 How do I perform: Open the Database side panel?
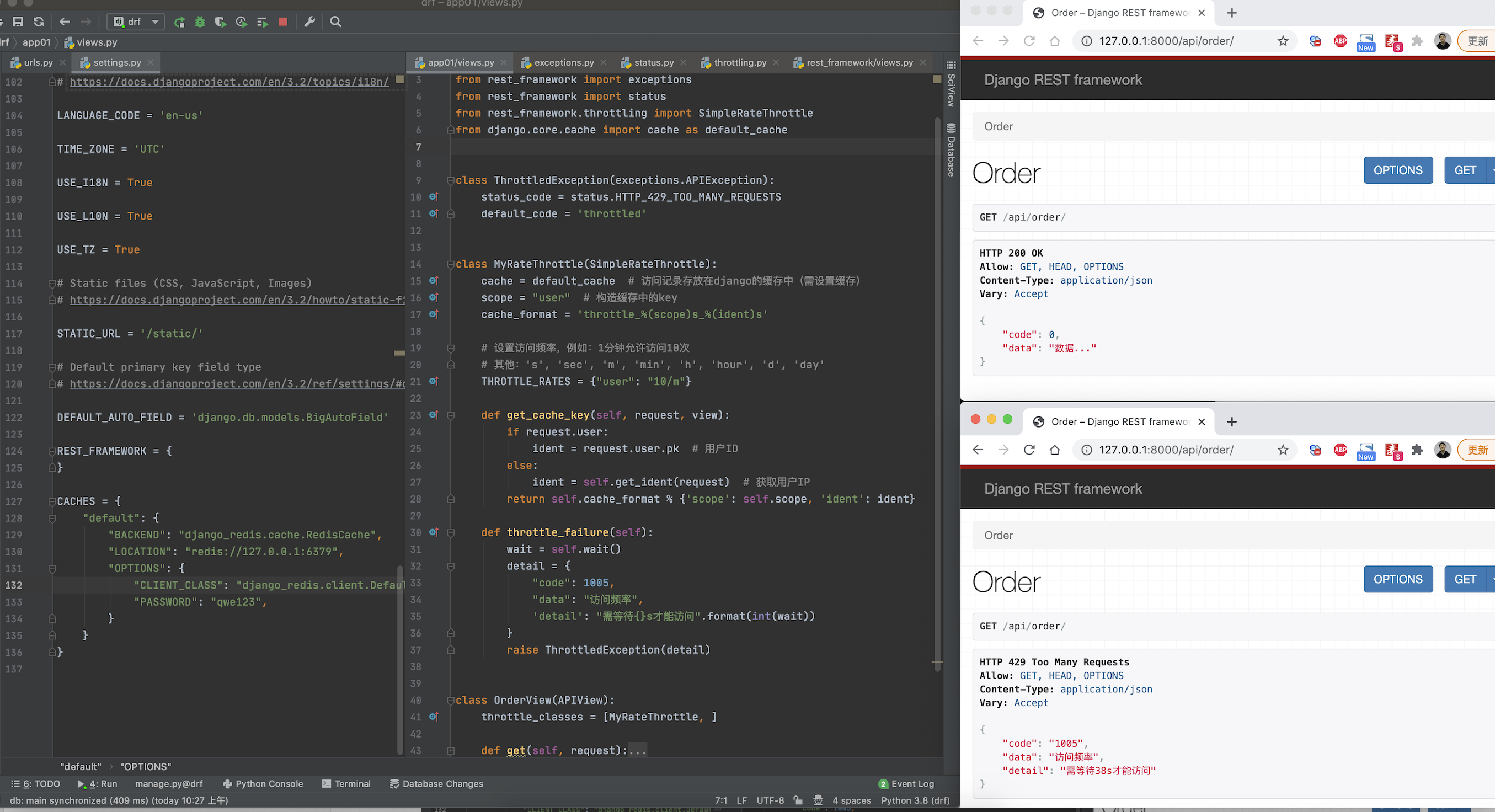coord(951,149)
